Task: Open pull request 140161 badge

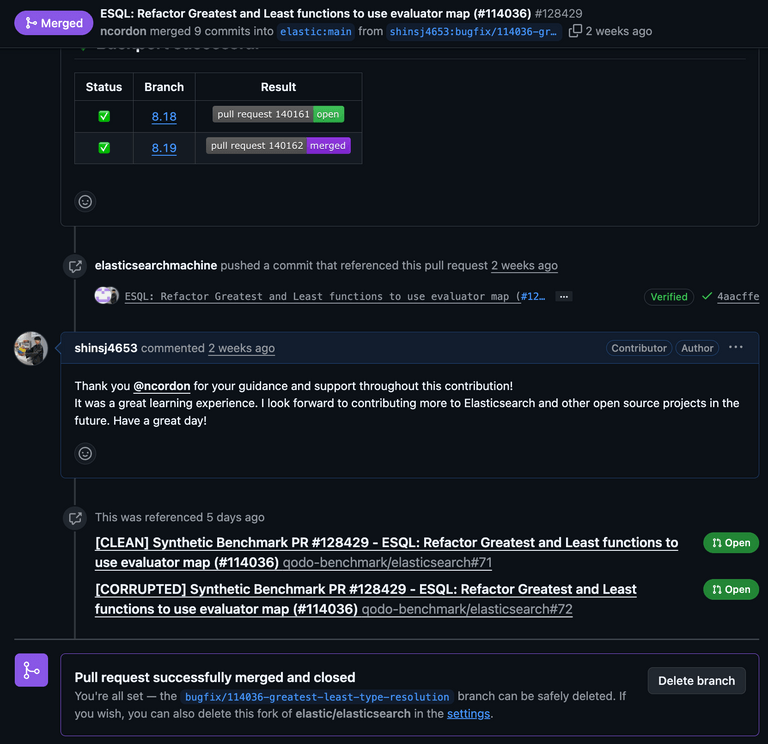Action: coord(278,114)
